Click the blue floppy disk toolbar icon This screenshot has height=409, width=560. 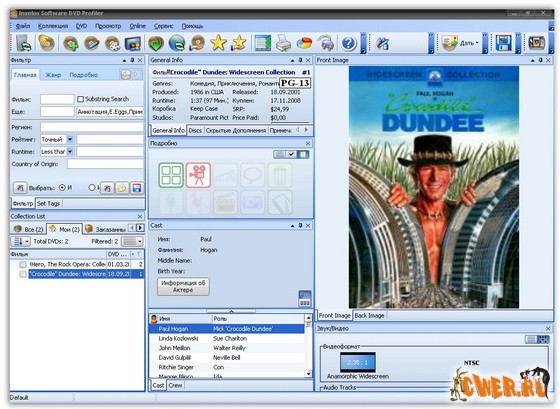(x=504, y=43)
